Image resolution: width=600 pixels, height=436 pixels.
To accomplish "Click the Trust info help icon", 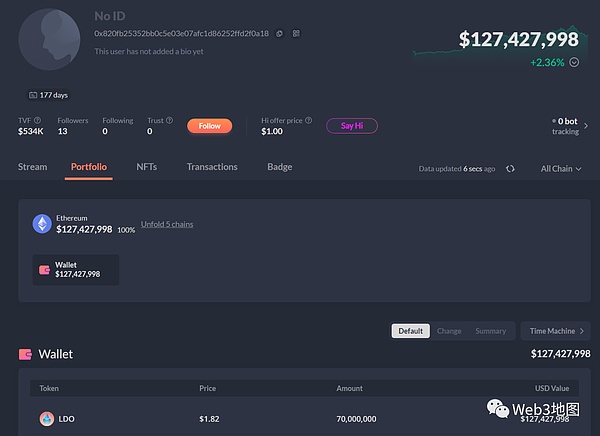I will (x=171, y=120).
